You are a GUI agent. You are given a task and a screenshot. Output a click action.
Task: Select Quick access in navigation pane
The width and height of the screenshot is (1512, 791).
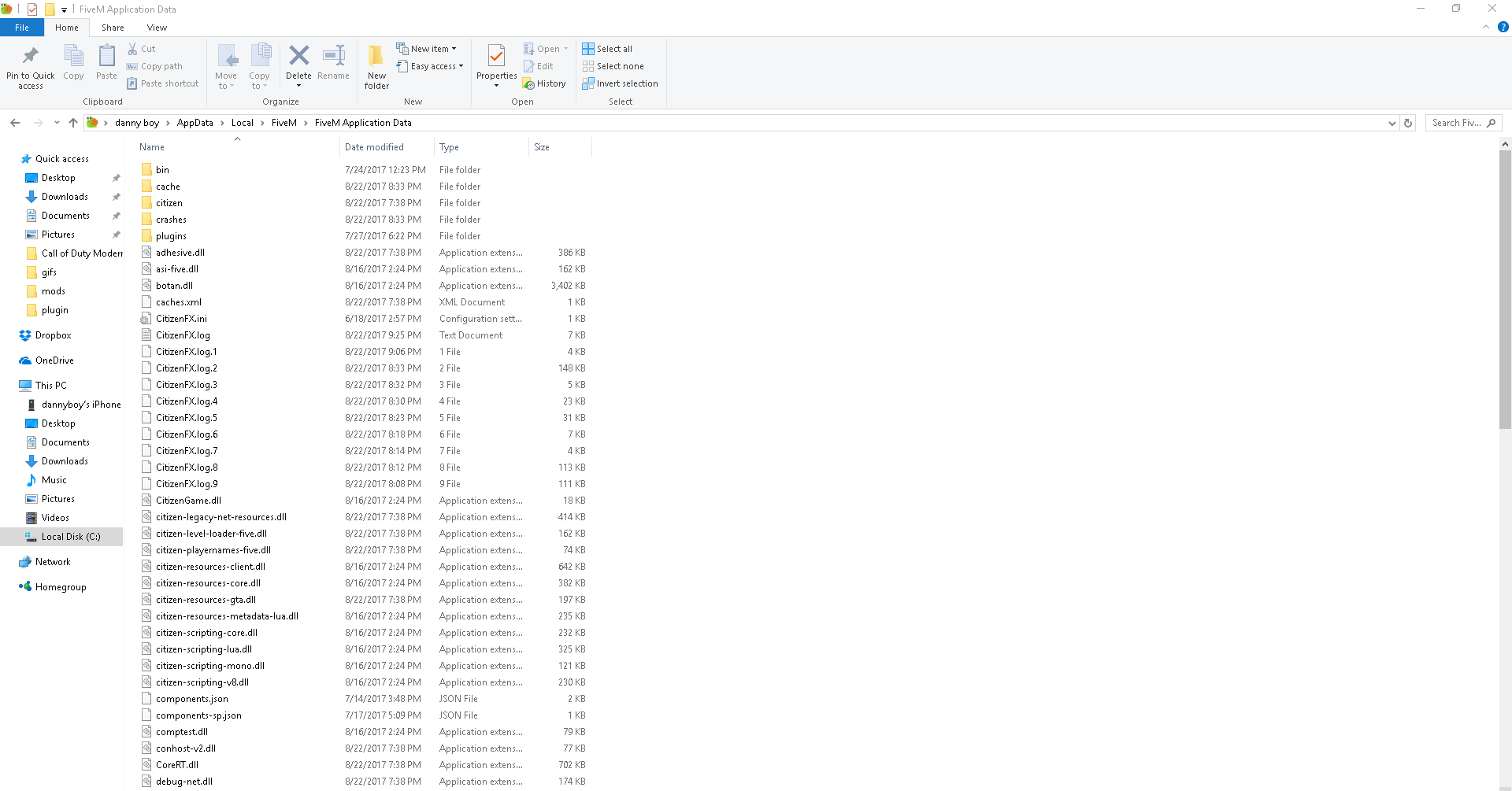62,159
